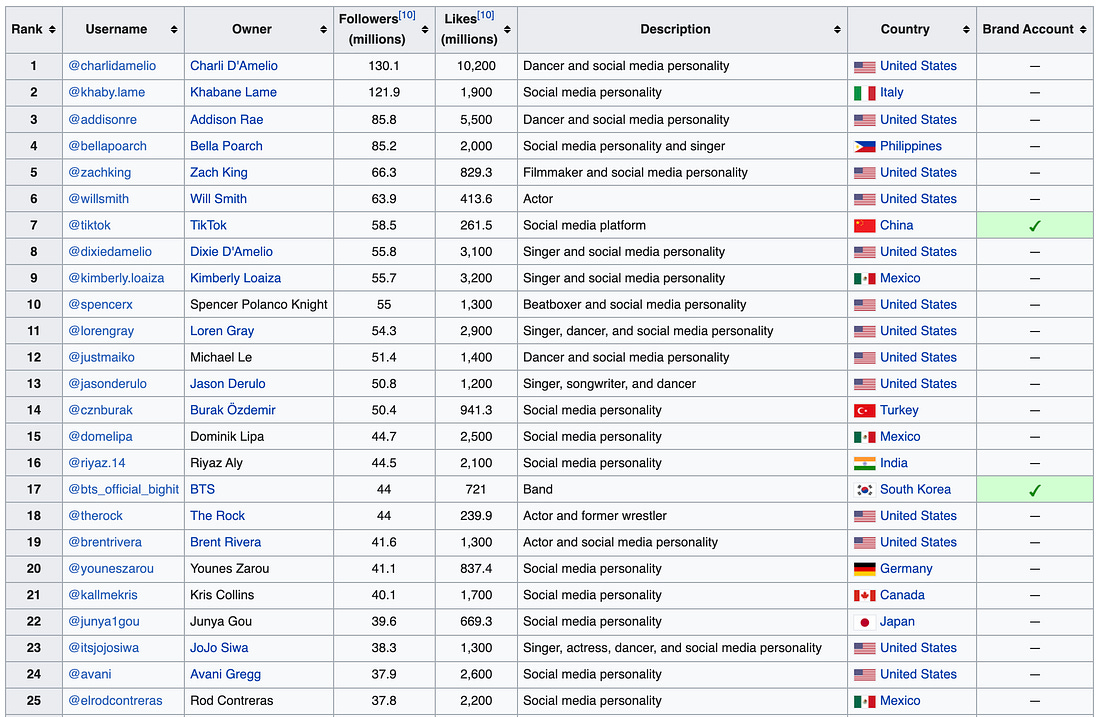Screen dimensions: 1100x717
Task: Click the China flag in TikTok row
Action: (x=864, y=226)
